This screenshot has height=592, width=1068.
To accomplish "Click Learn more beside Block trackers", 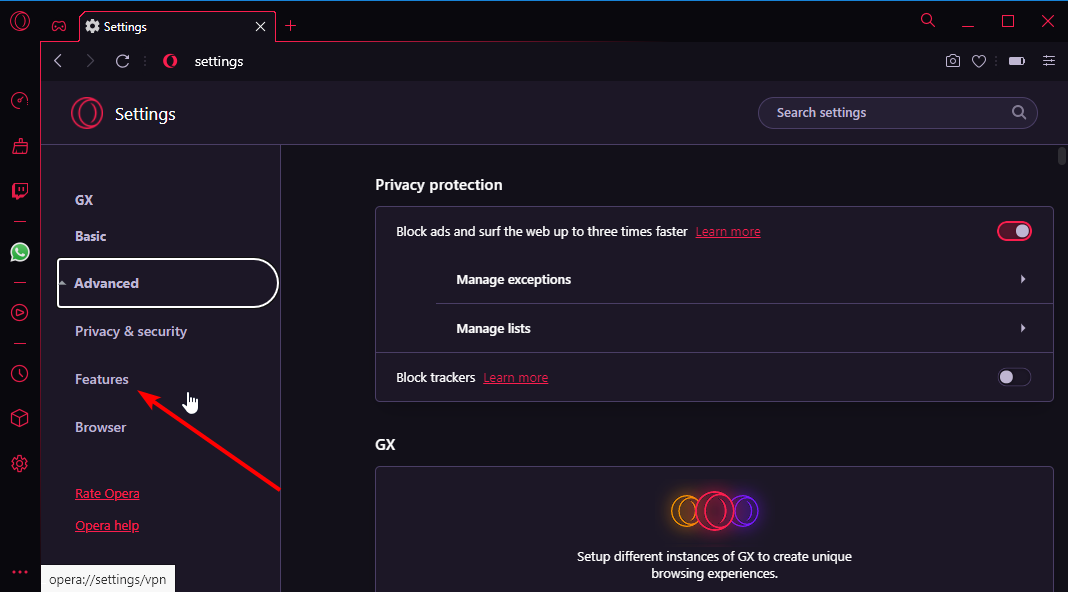I will [x=516, y=377].
